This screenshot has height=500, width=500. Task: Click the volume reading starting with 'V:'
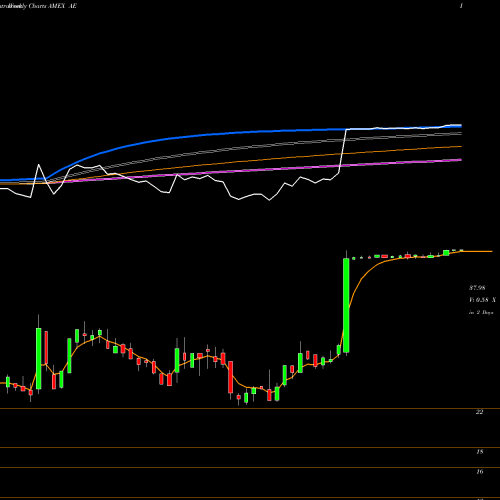[x=482, y=300]
